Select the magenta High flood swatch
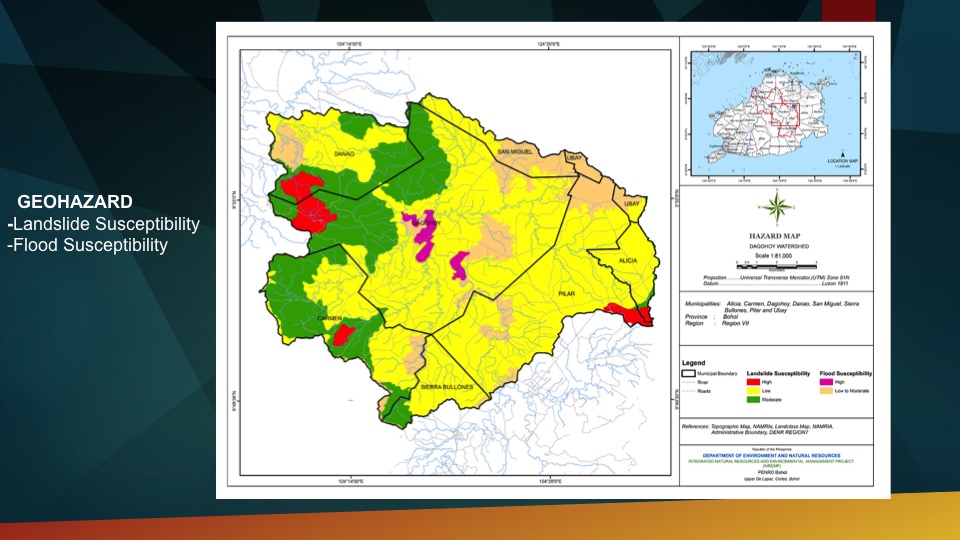The height and width of the screenshot is (540, 960). (x=827, y=381)
